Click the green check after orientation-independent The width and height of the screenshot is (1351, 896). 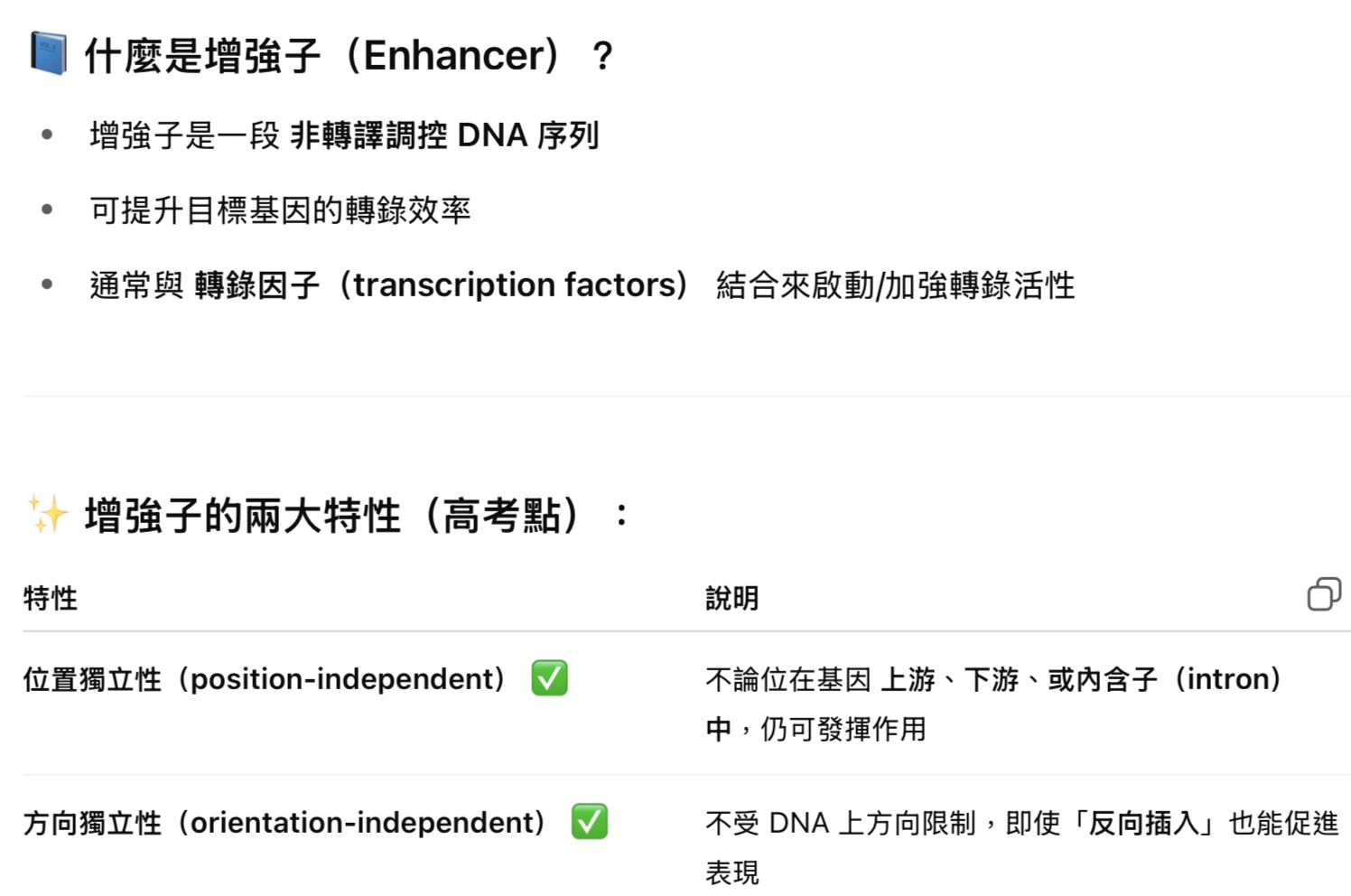pyautogui.click(x=589, y=822)
